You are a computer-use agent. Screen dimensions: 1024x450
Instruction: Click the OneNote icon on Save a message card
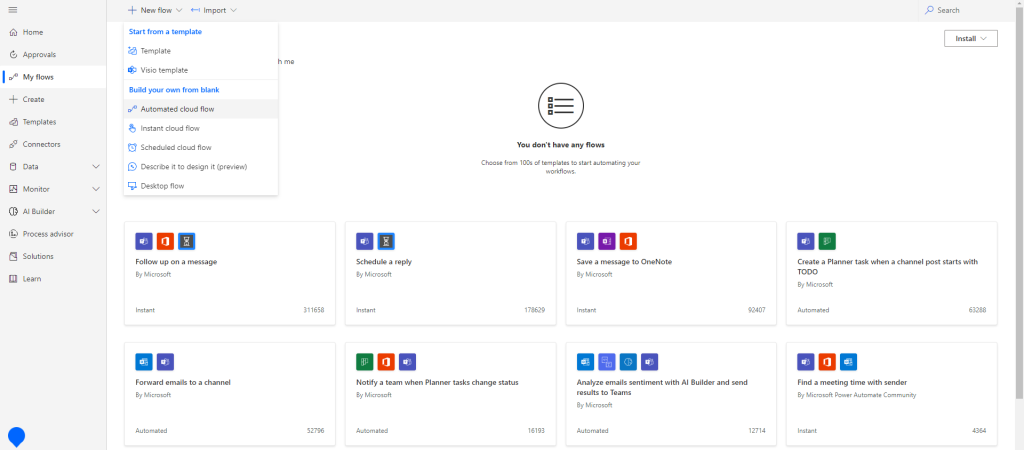[607, 241]
